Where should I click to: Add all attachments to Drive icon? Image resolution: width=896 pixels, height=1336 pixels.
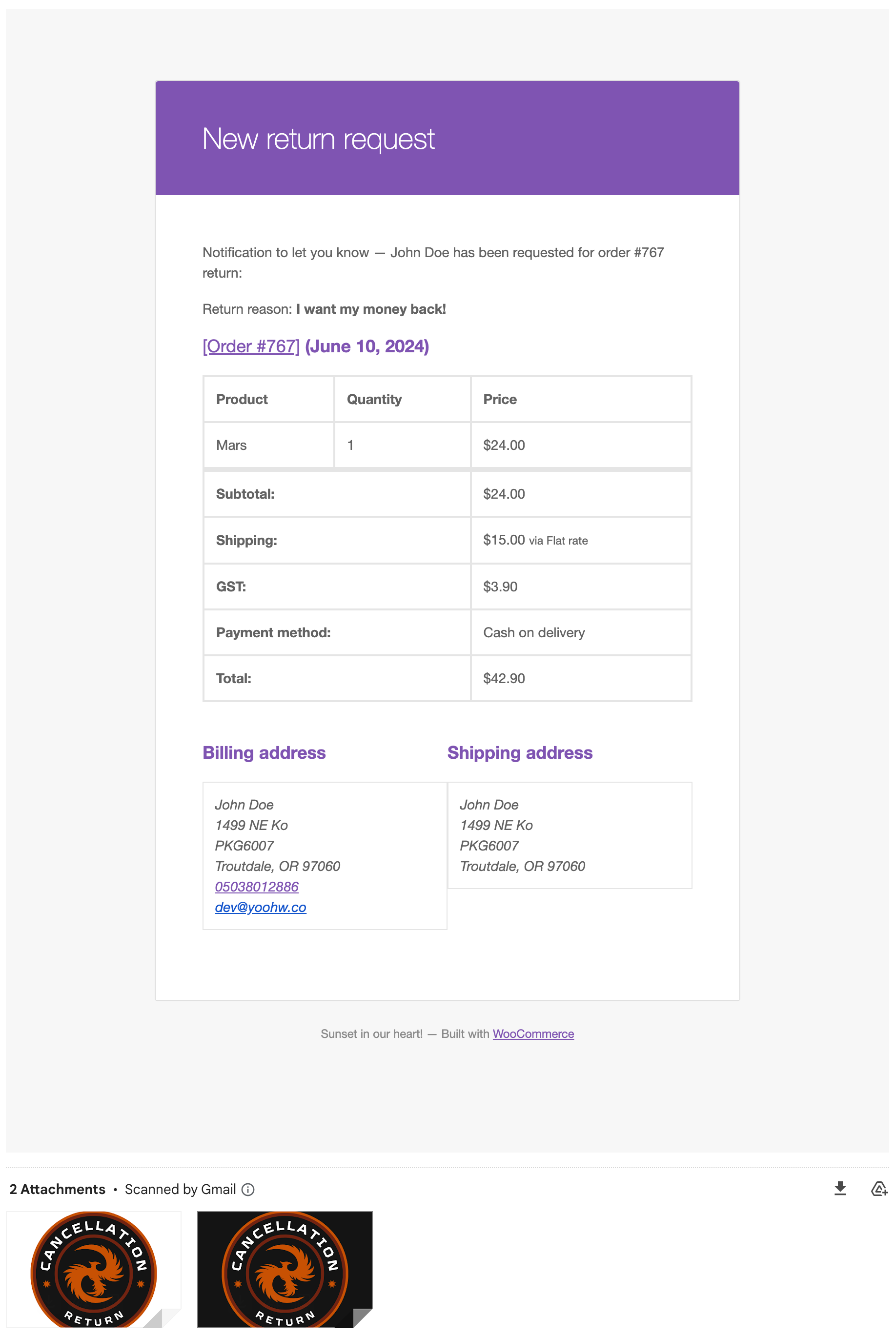(x=879, y=1189)
